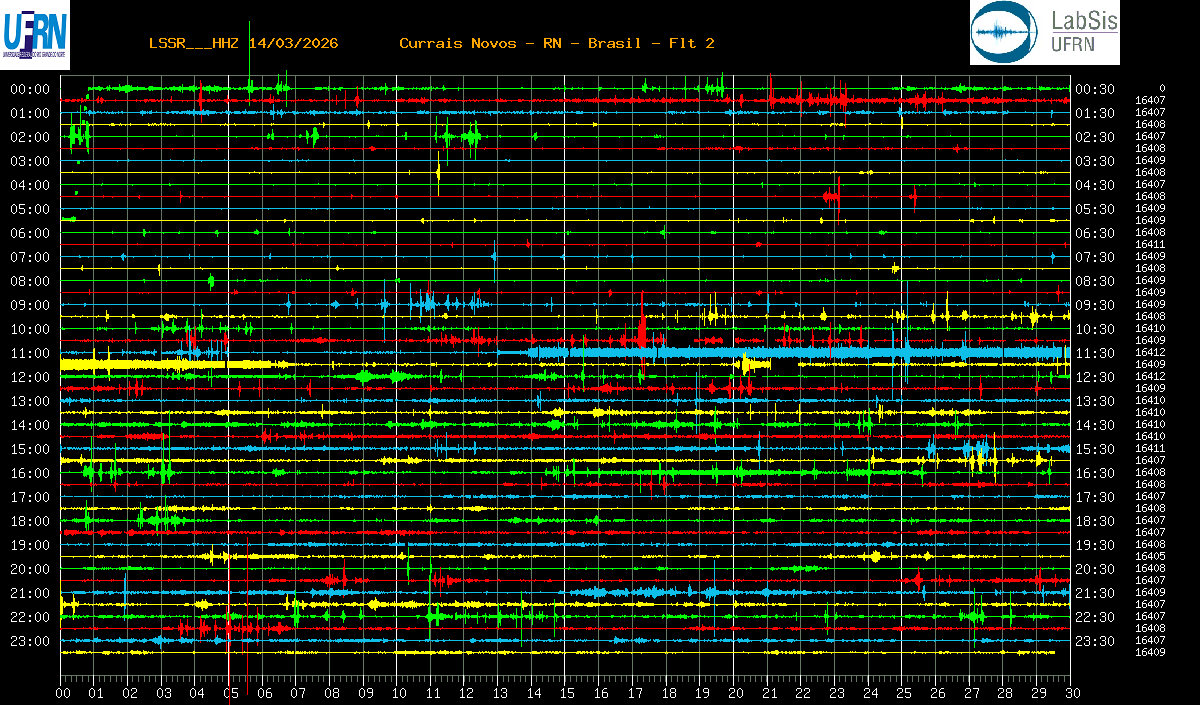Click the date 14/03/2026 in the header

[x=292, y=43]
